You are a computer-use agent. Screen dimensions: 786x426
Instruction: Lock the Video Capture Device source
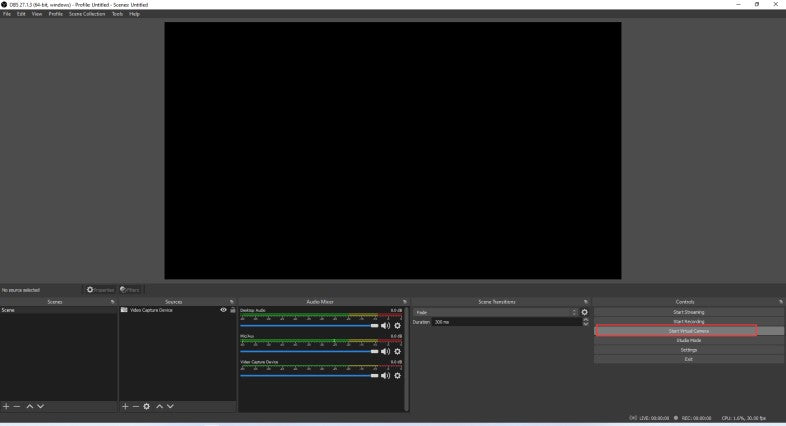(x=232, y=310)
